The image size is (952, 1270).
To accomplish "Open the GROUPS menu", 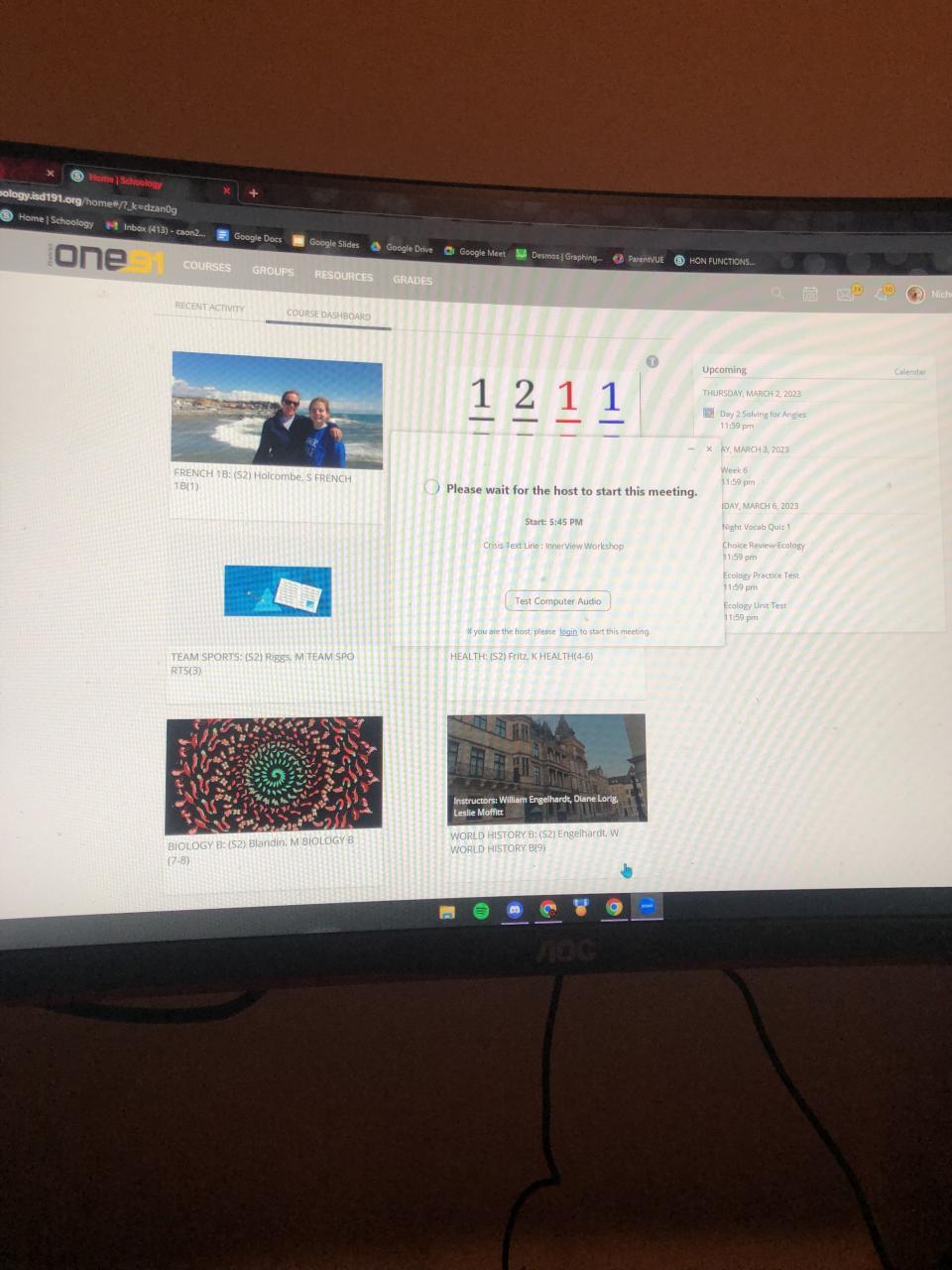I will click(273, 271).
